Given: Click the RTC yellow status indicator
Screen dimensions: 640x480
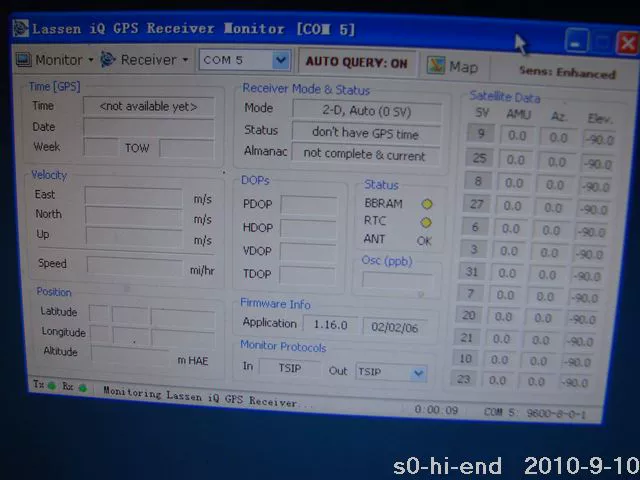Looking at the screenshot, I should point(426,222).
